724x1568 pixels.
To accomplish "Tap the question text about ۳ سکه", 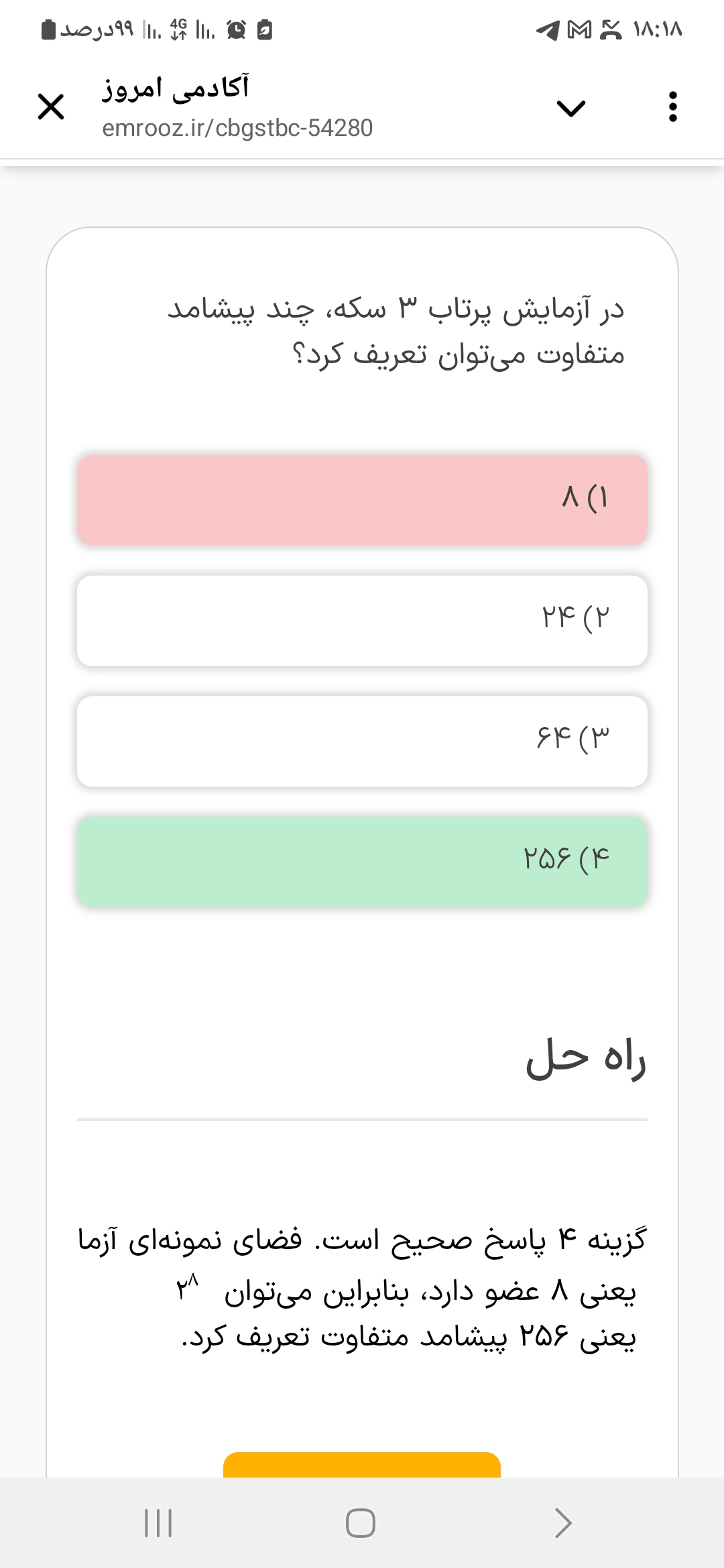I will 396,332.
